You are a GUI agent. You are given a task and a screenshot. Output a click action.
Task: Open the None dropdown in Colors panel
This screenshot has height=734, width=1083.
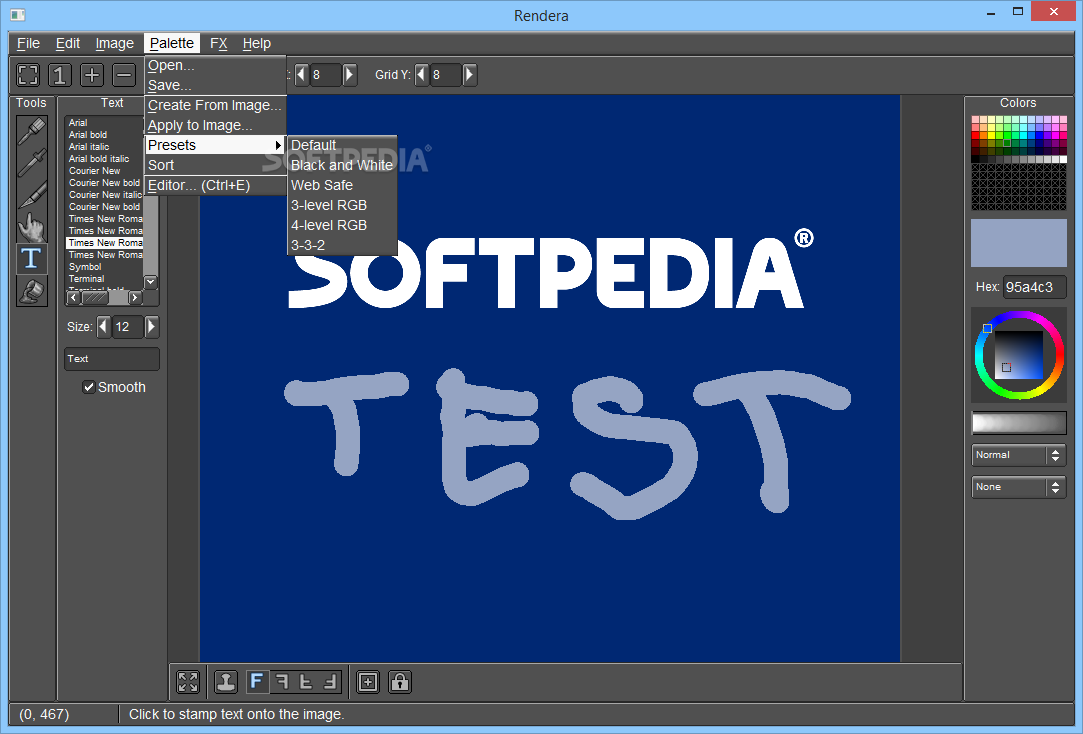[x=1018, y=487]
